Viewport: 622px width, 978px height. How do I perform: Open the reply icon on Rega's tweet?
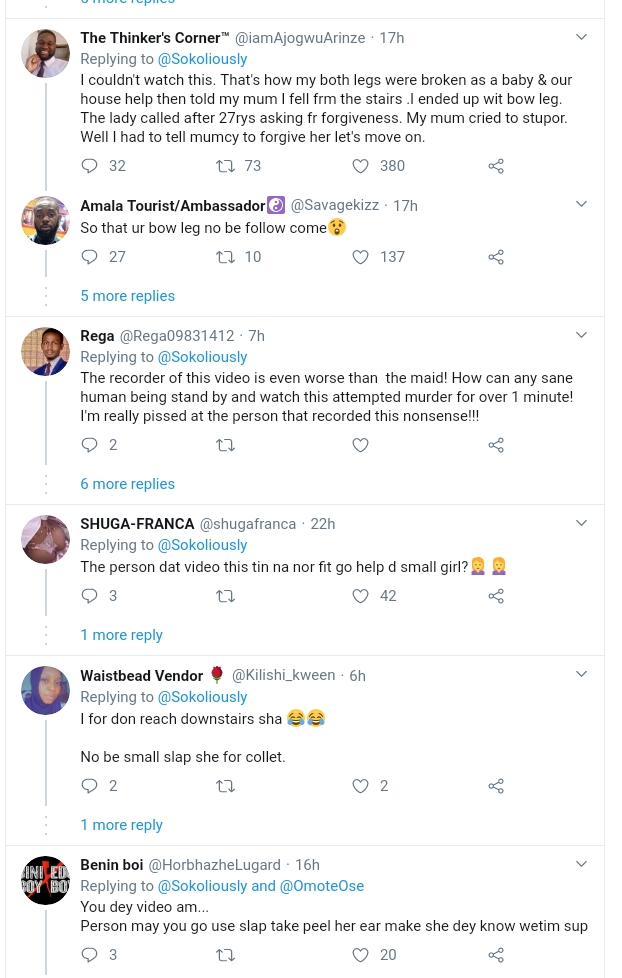[89, 445]
